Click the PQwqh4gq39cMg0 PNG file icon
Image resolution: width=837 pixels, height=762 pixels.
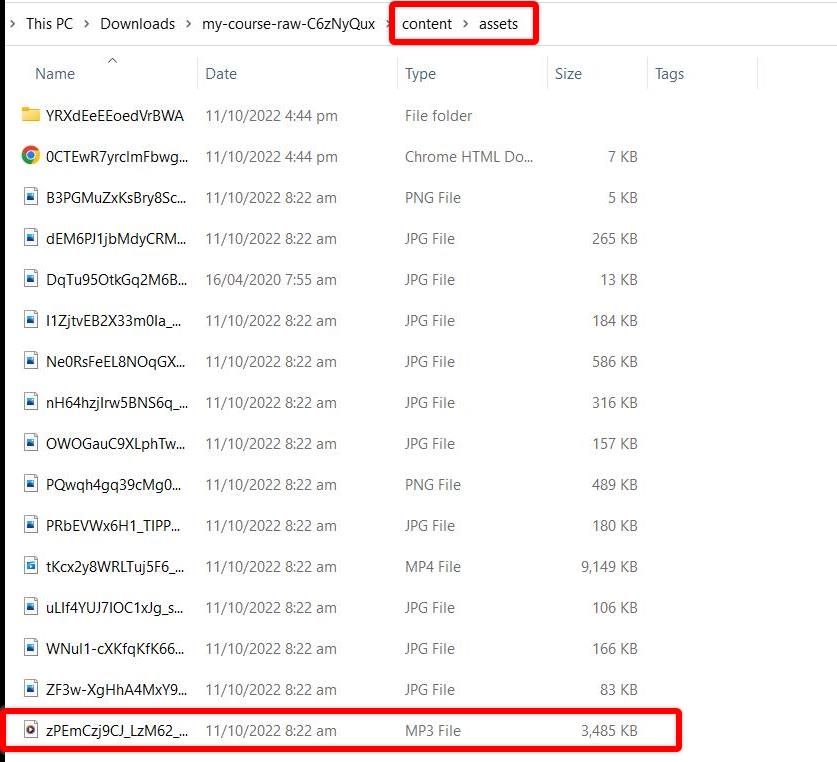coord(31,484)
